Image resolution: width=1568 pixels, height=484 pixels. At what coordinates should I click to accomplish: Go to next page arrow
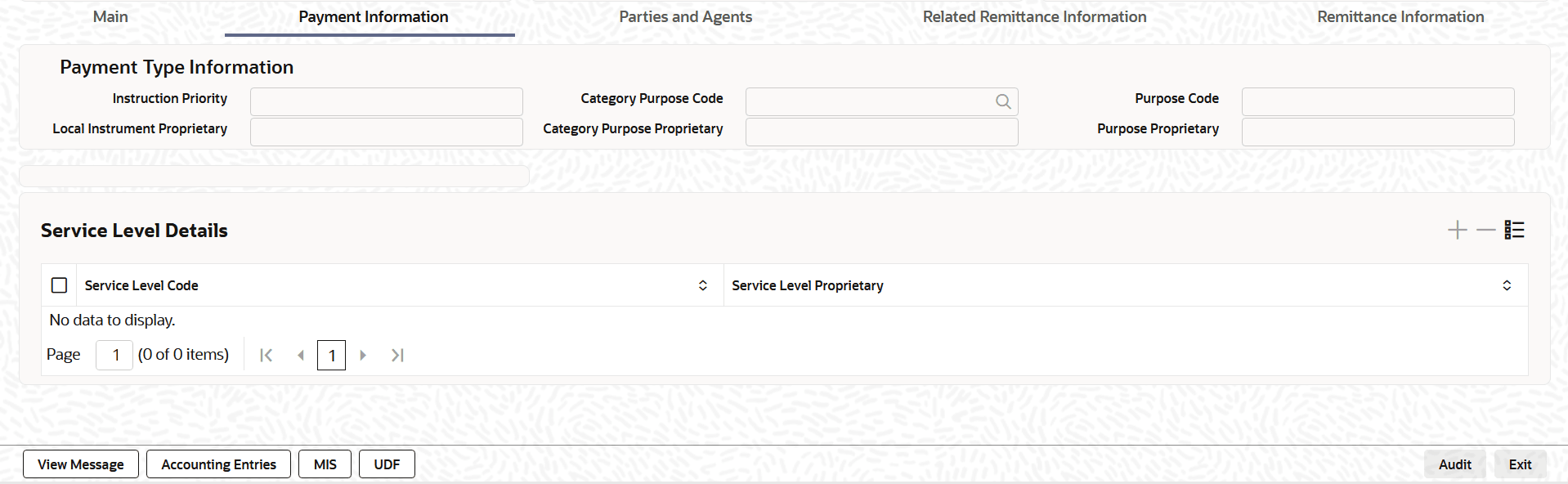click(363, 355)
